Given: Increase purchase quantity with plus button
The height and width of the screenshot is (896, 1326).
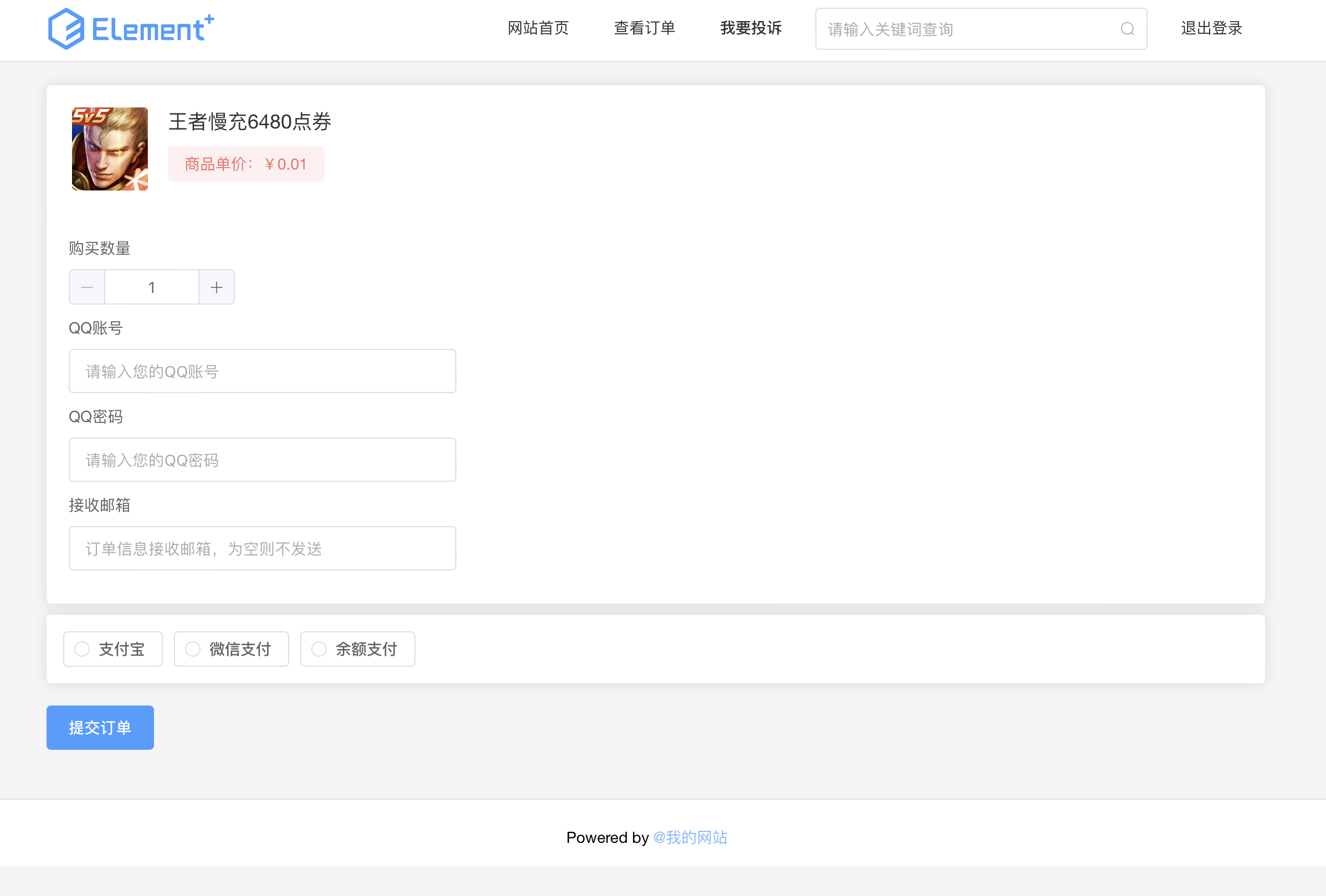Looking at the screenshot, I should (x=216, y=287).
